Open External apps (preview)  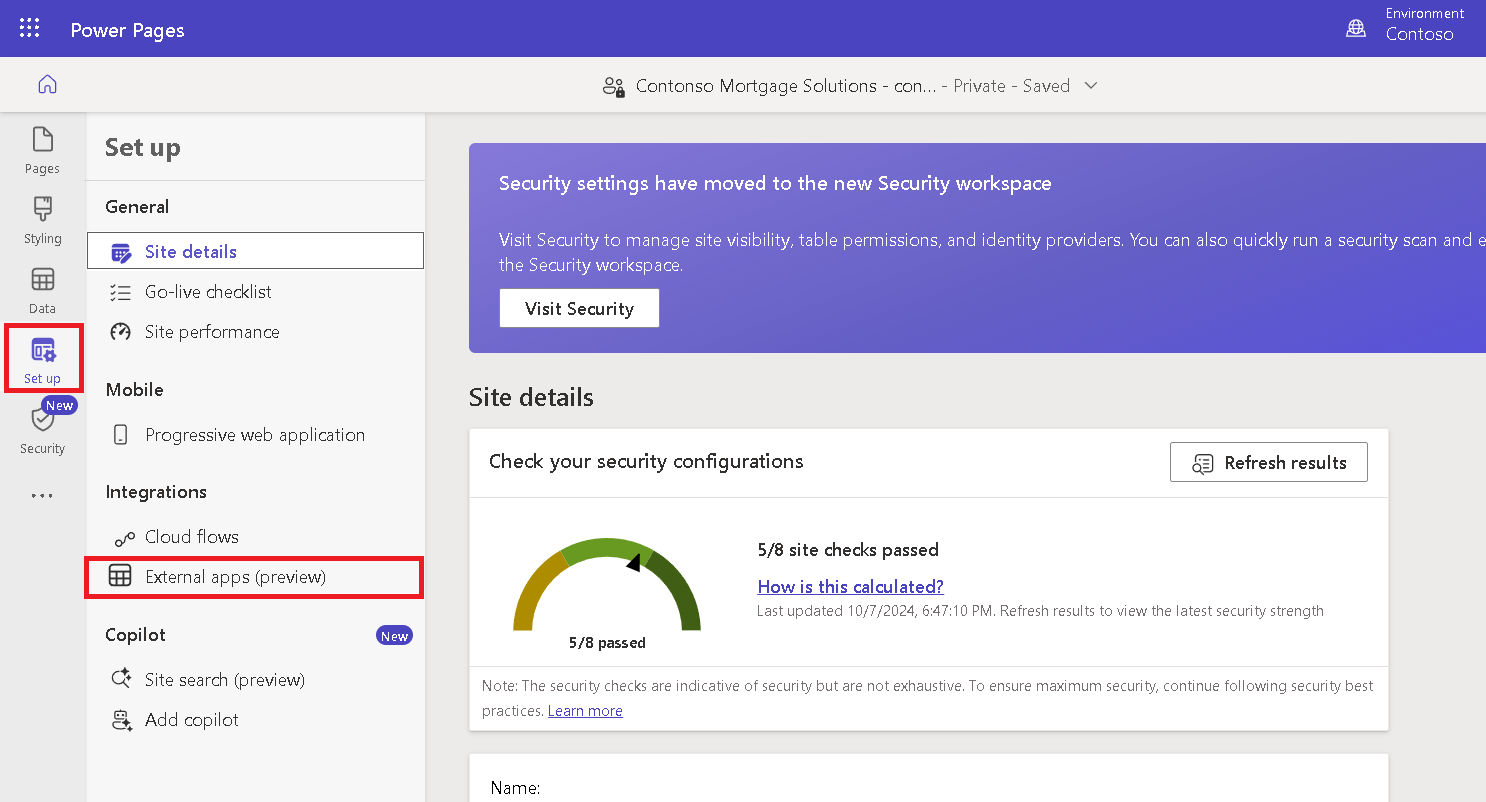235,577
